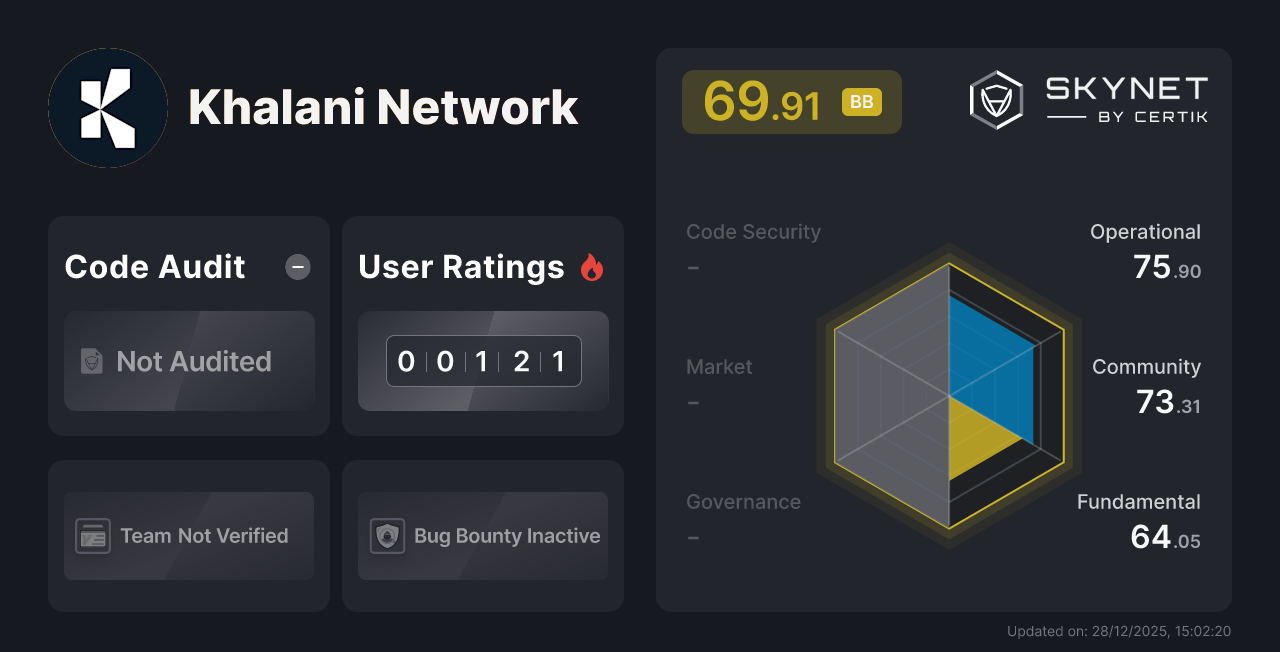
Task: Click the shield icon beside Not Audited
Action: pyautogui.click(x=91, y=361)
